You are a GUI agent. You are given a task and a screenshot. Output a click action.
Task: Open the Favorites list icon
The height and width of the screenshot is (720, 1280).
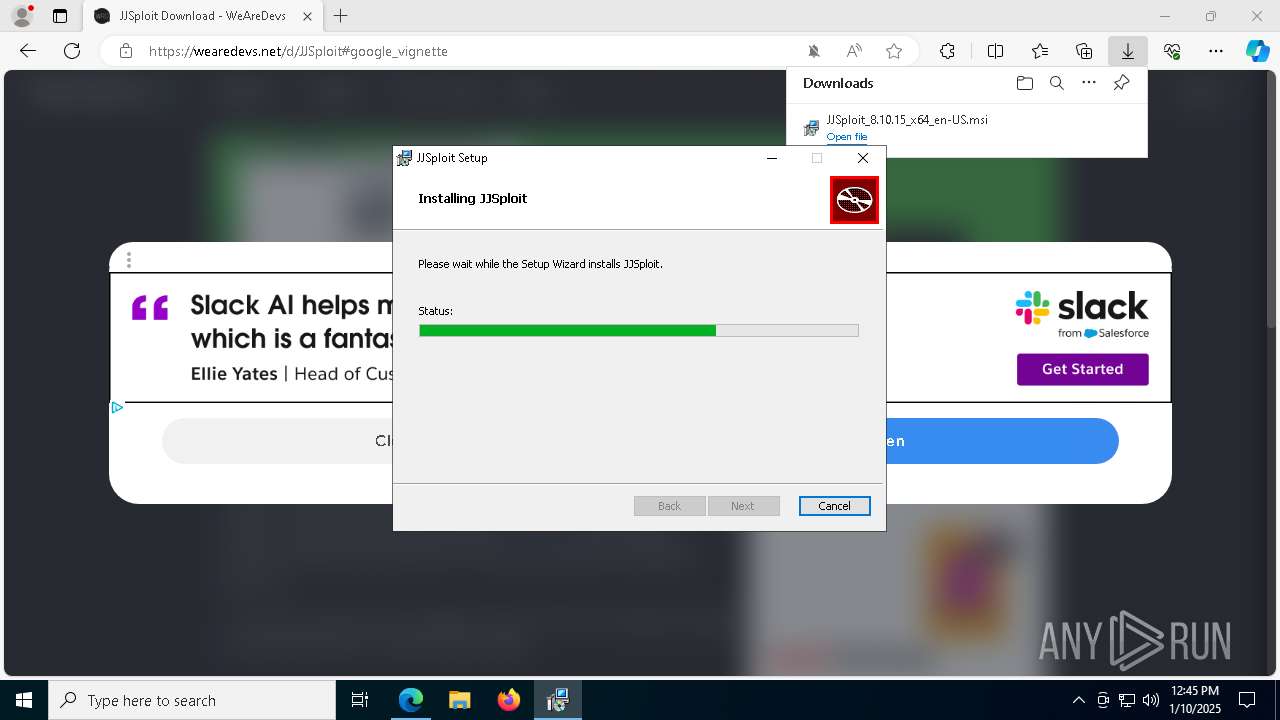(1040, 51)
